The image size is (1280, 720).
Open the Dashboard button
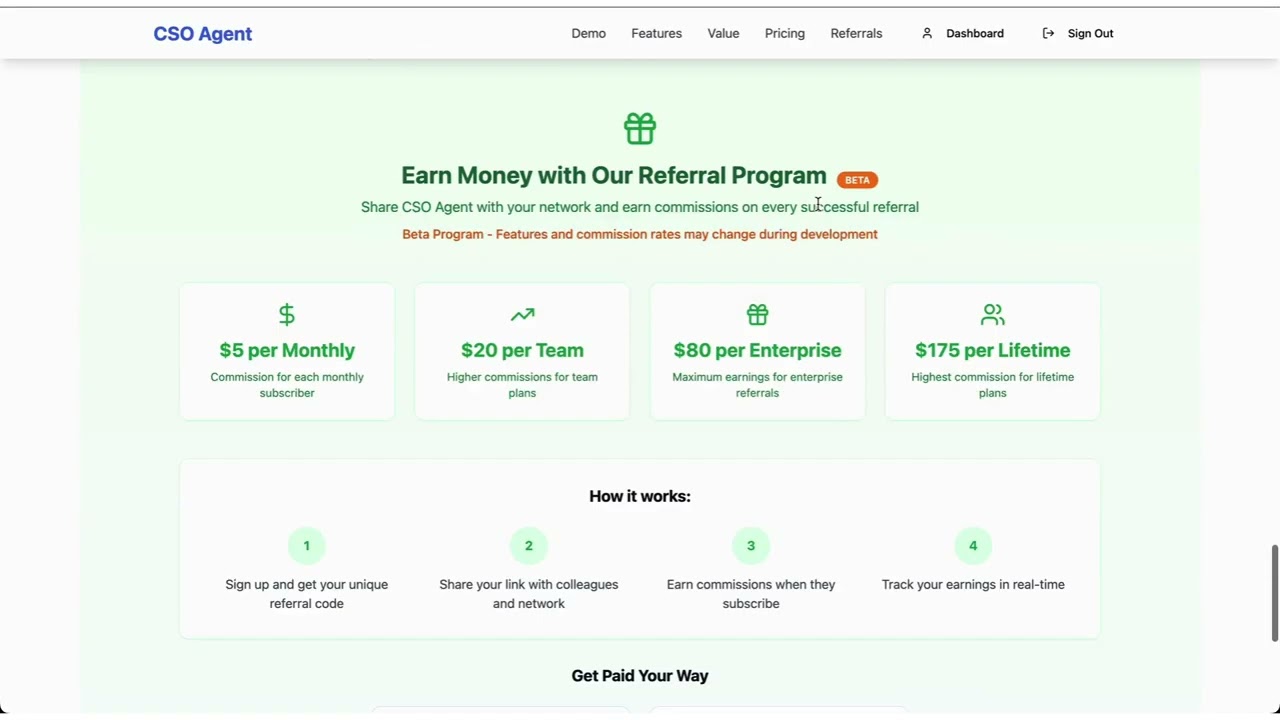974,34
